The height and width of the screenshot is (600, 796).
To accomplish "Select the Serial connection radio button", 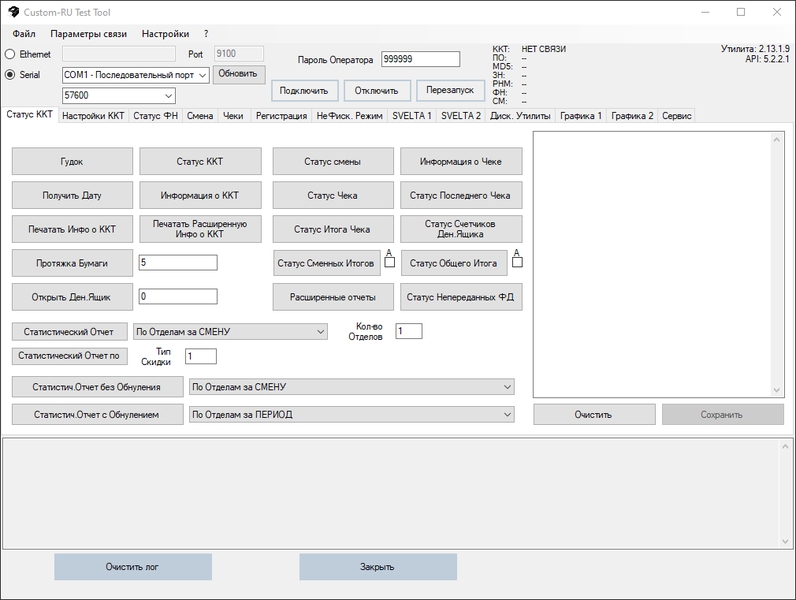I will (x=10, y=74).
